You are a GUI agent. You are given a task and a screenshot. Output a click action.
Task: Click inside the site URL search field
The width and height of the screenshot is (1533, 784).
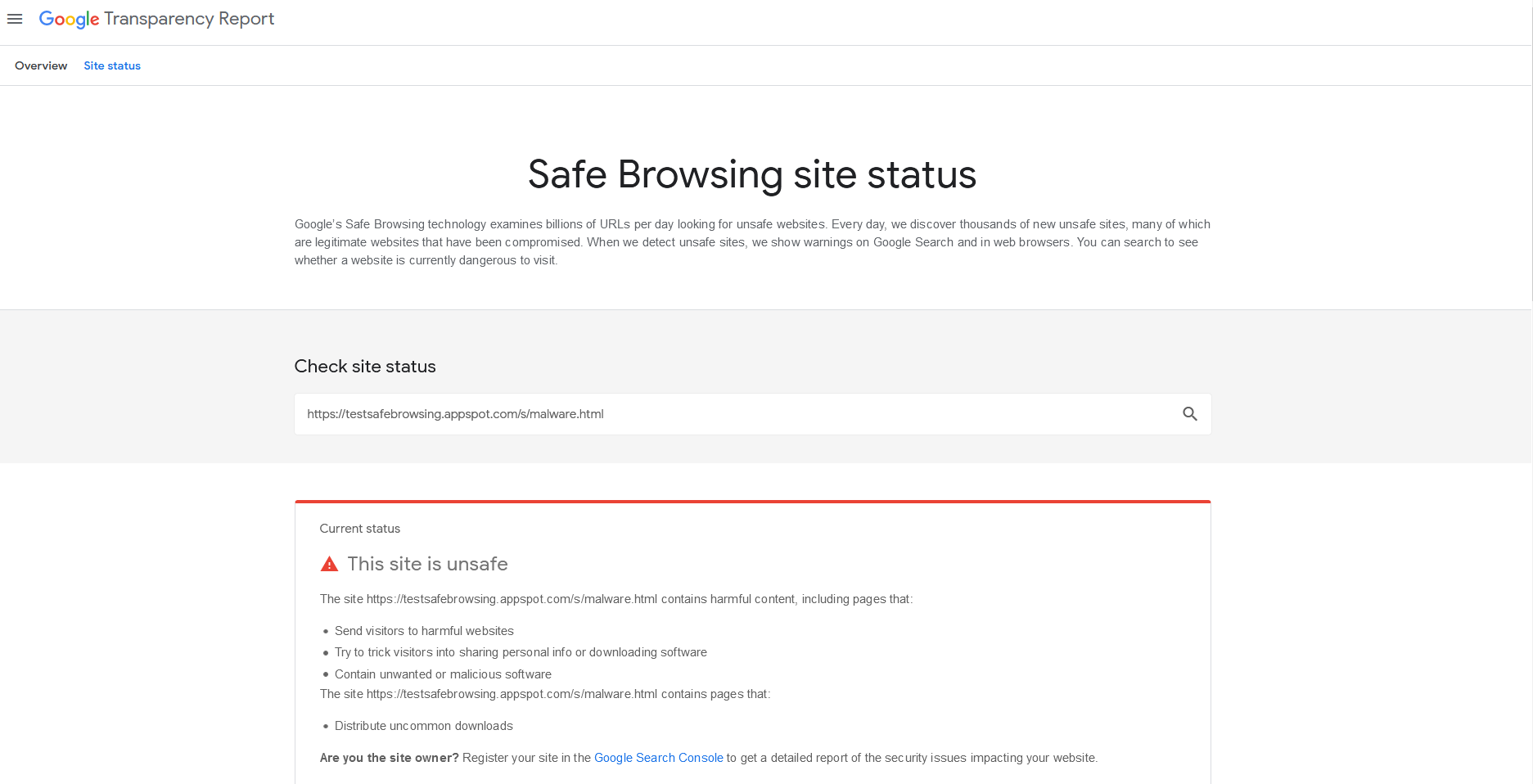(x=737, y=413)
